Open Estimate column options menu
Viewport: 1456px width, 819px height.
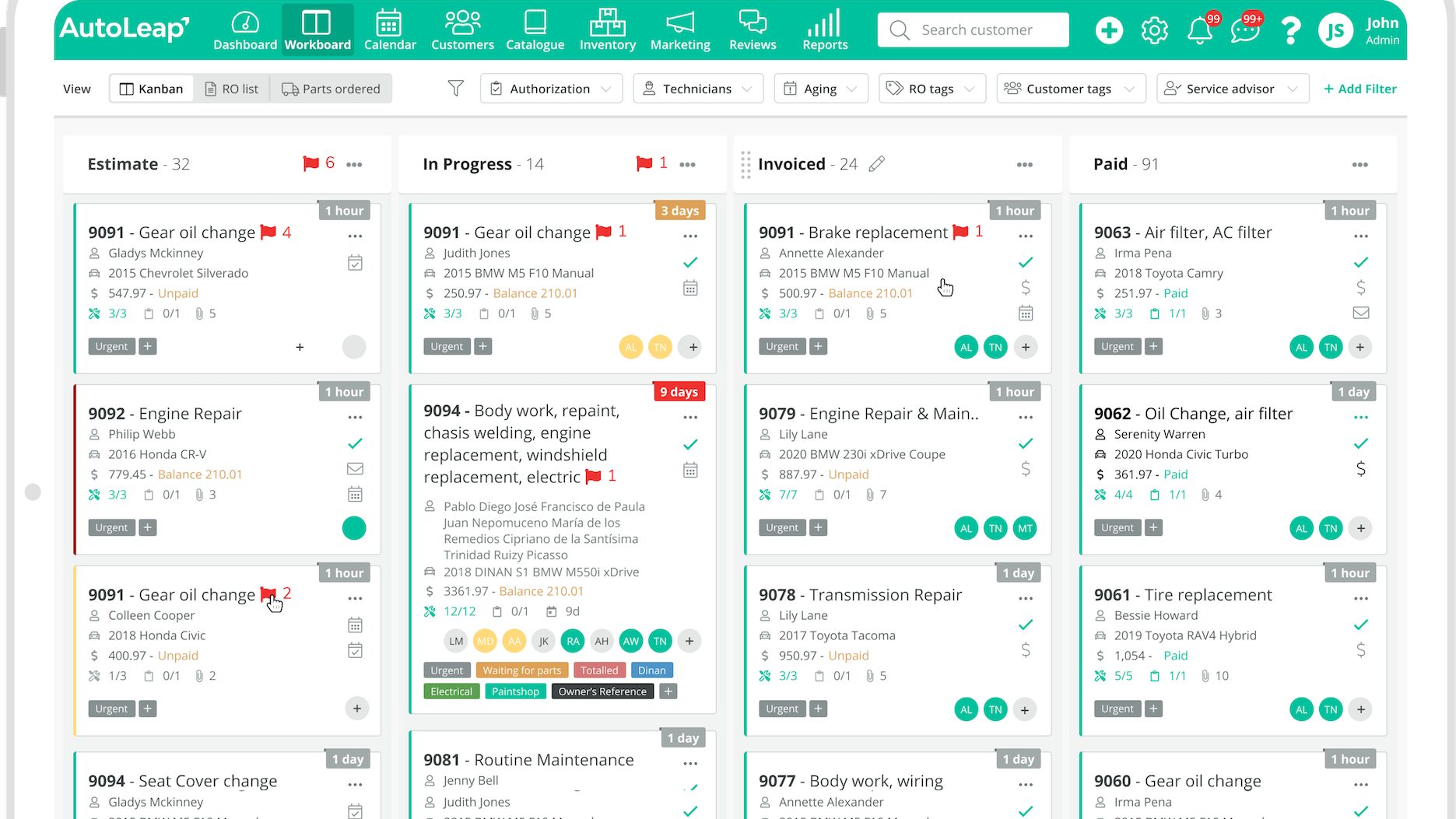coord(354,164)
